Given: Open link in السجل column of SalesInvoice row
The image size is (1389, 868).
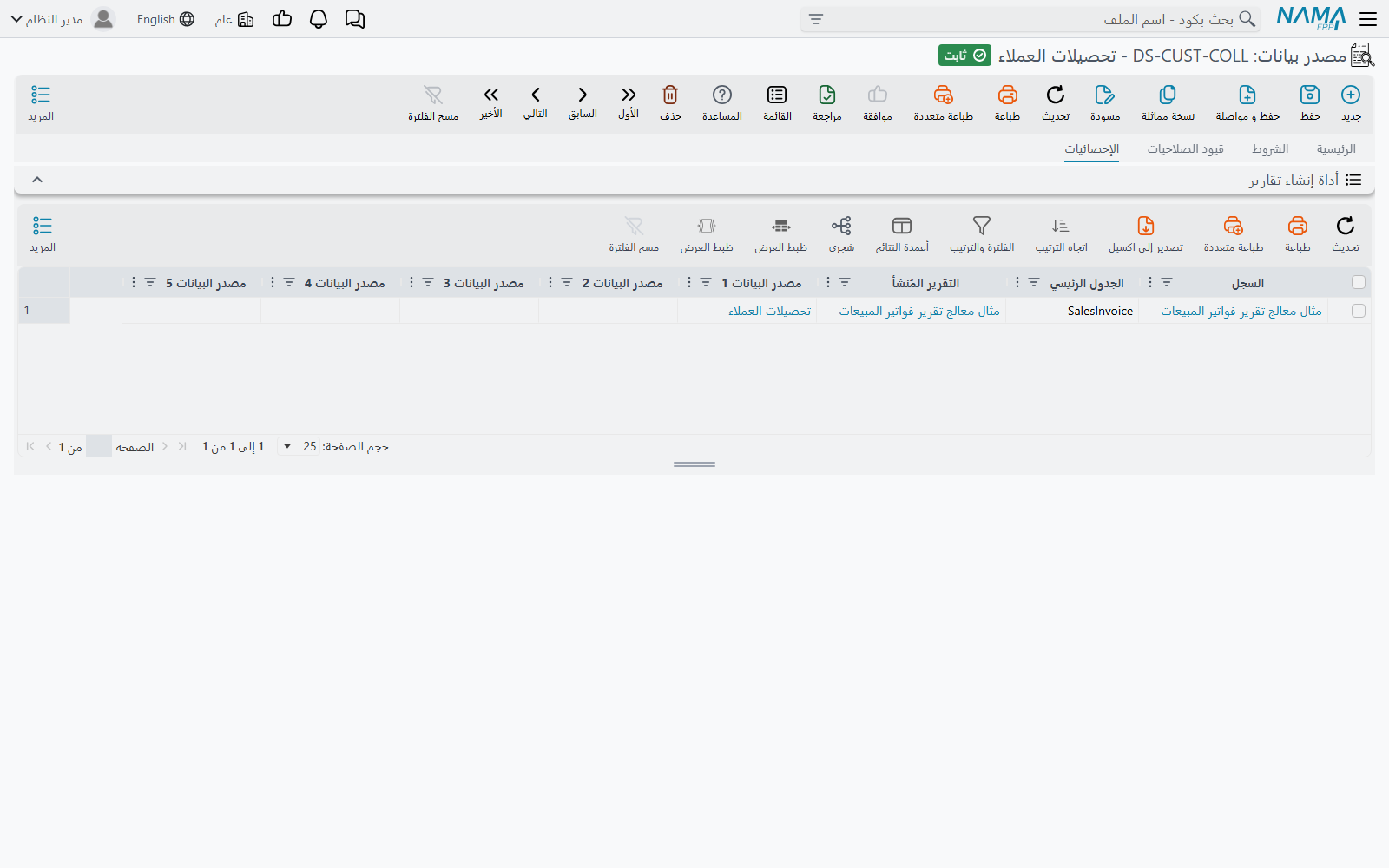Looking at the screenshot, I should (1241, 311).
